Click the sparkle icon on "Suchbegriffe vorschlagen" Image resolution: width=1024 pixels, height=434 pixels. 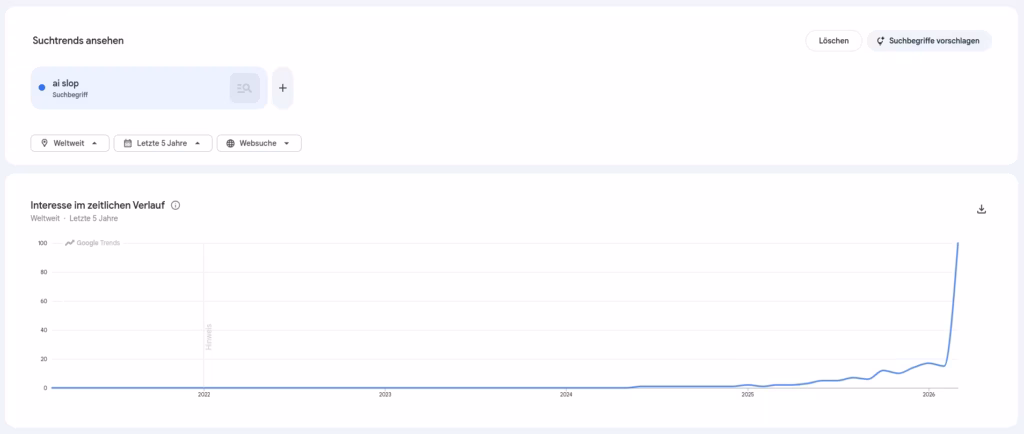tap(880, 41)
